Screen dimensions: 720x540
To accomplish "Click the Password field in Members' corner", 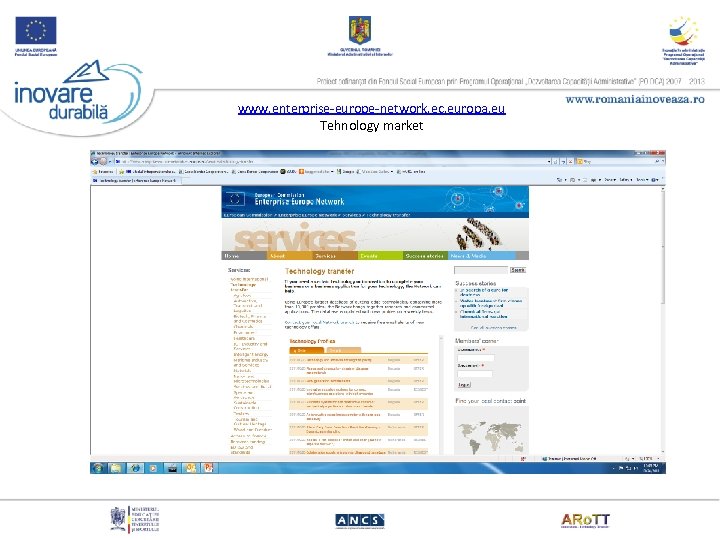I will (475, 374).
